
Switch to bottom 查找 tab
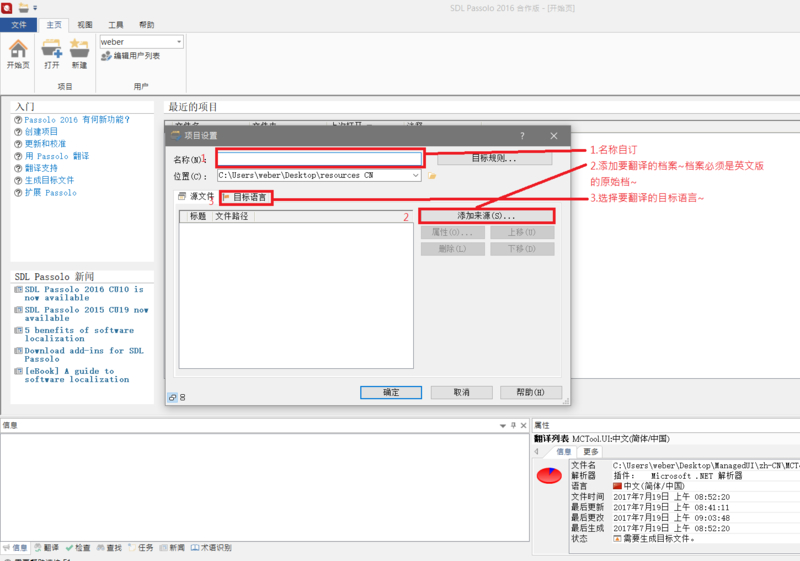[x=109, y=548]
